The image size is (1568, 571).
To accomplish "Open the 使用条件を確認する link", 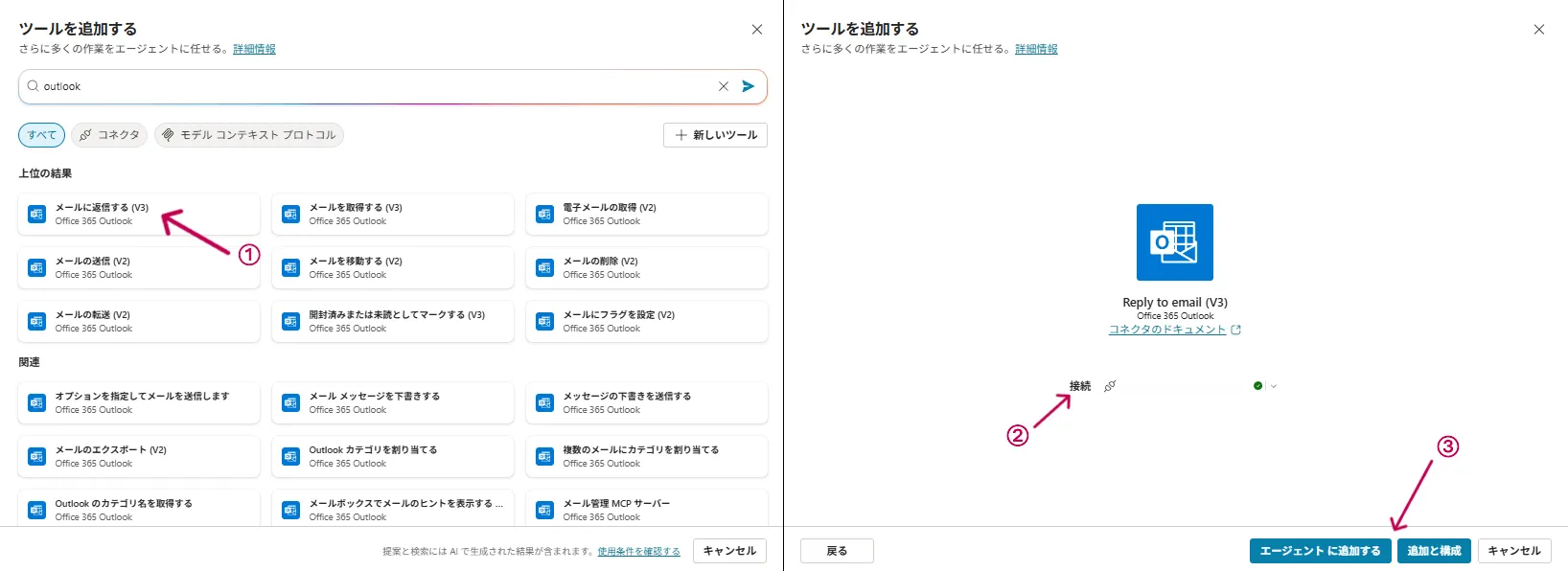I will click(x=638, y=552).
